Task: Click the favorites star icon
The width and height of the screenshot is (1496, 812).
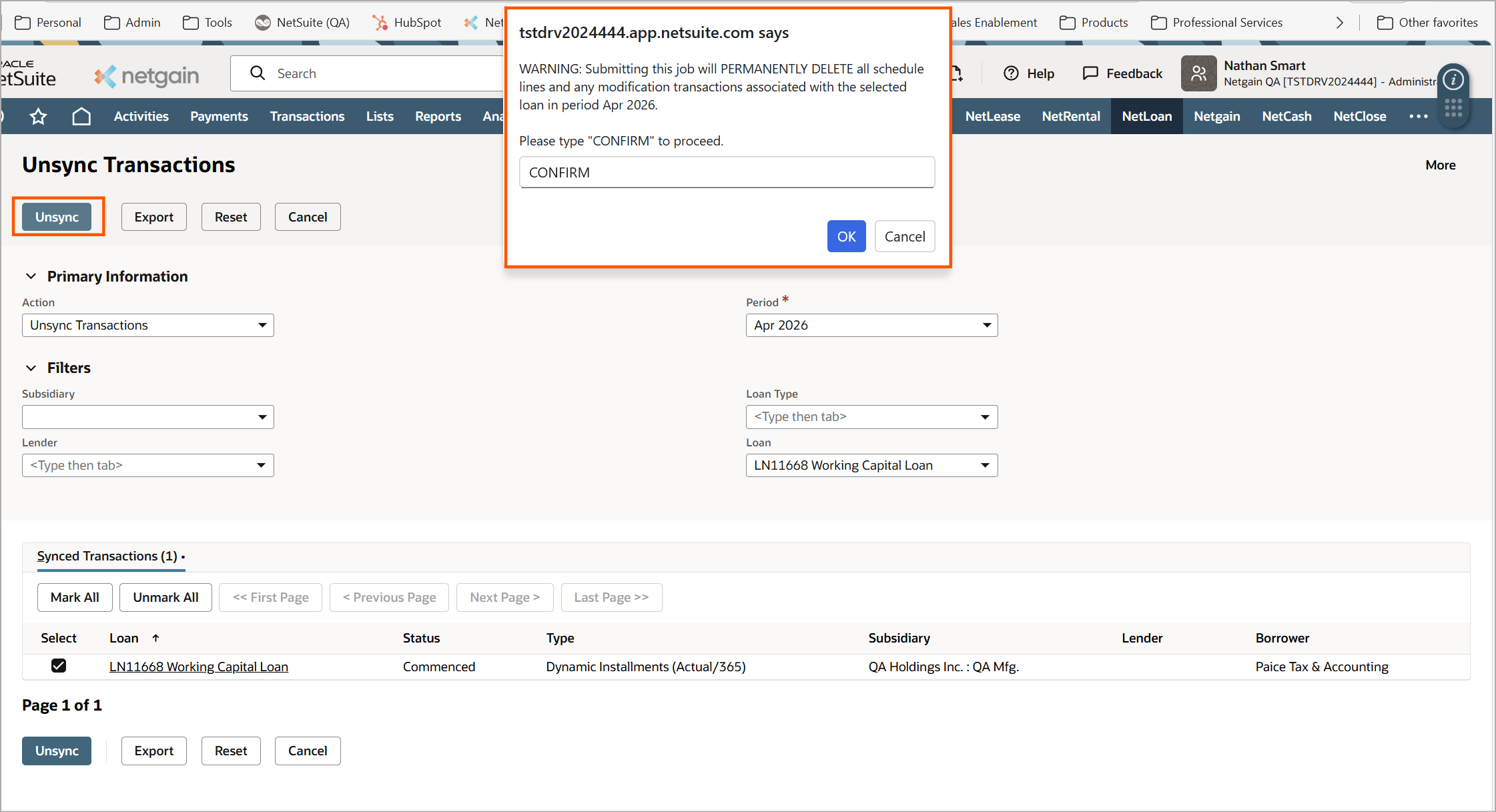Action: [x=38, y=117]
